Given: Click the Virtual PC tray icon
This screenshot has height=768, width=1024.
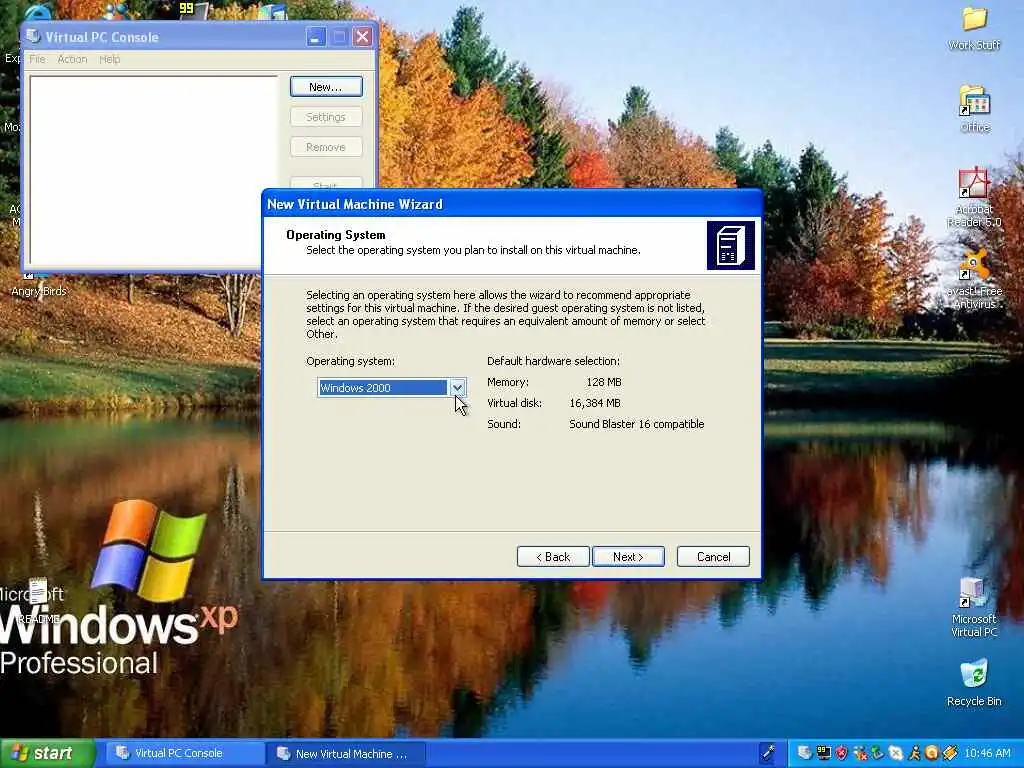Looking at the screenshot, I should tap(805, 753).
